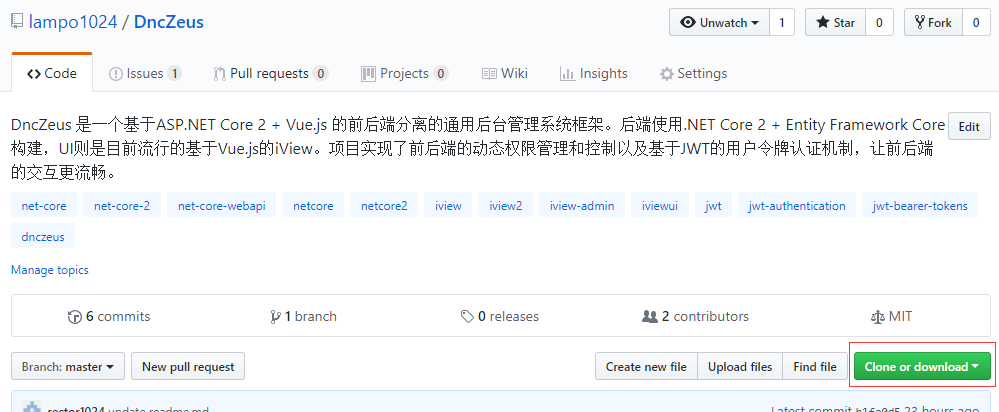The image size is (999, 412).
Task: Click the jwt topic tag
Action: pyautogui.click(x=714, y=206)
